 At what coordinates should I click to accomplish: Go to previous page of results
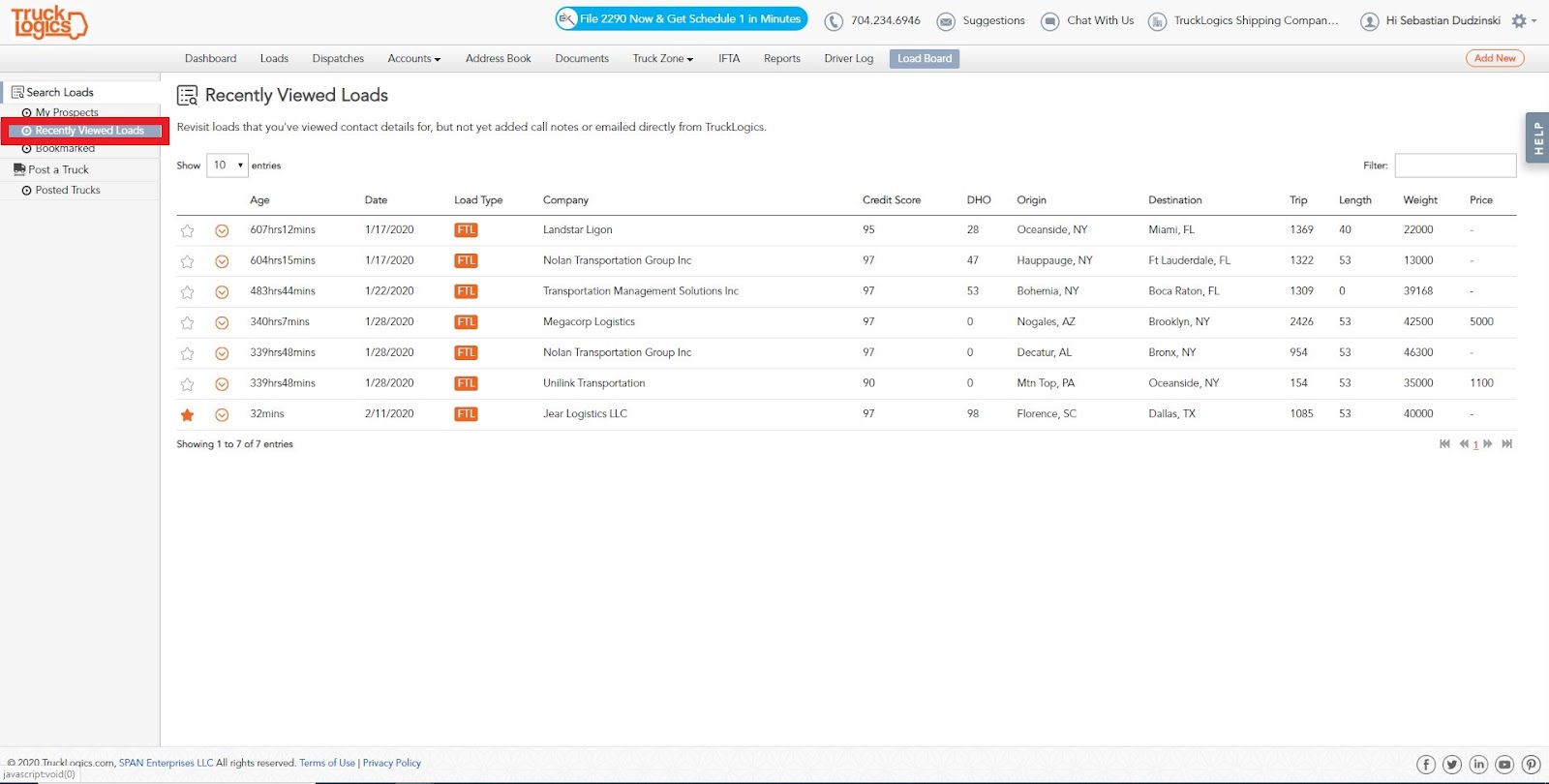(1464, 444)
